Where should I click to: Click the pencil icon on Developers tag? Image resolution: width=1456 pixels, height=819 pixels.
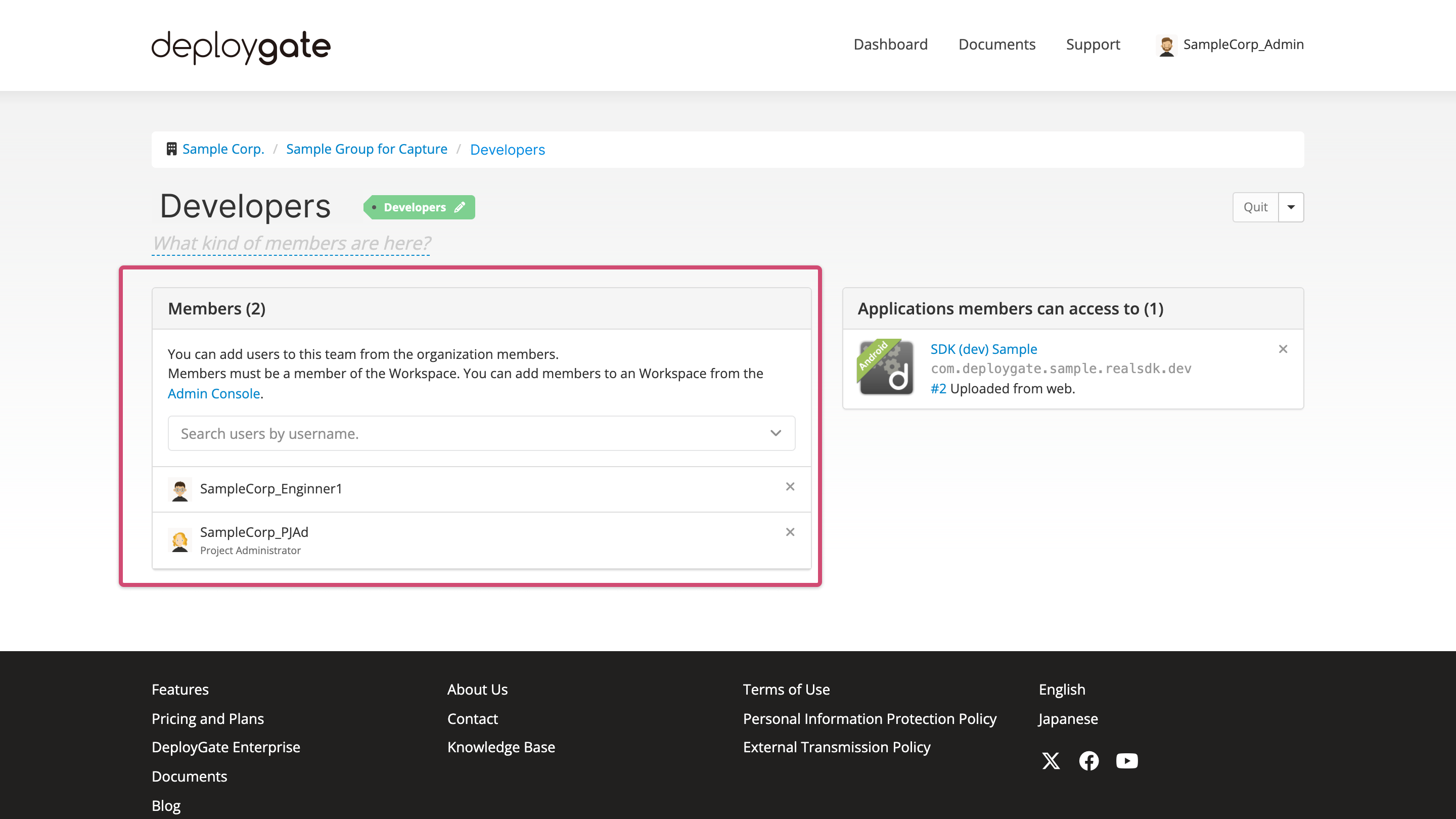(x=460, y=207)
